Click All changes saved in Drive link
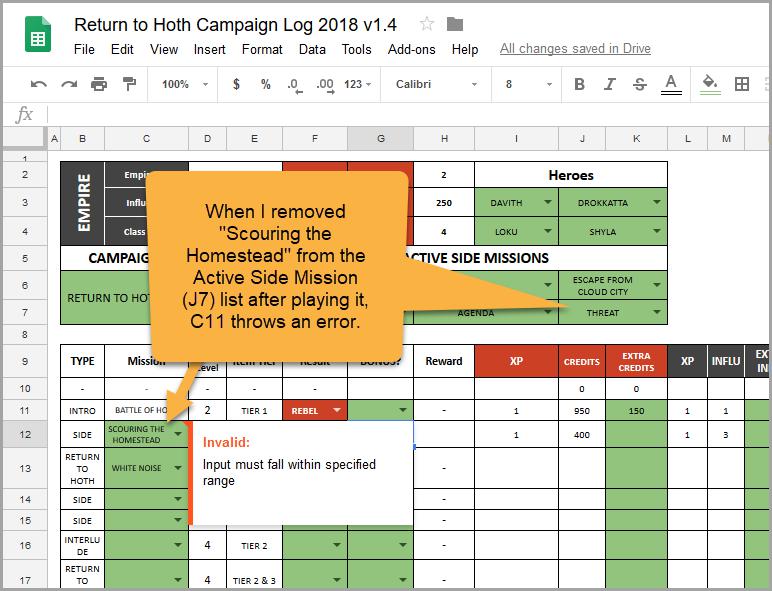772x591 pixels. tap(575, 49)
